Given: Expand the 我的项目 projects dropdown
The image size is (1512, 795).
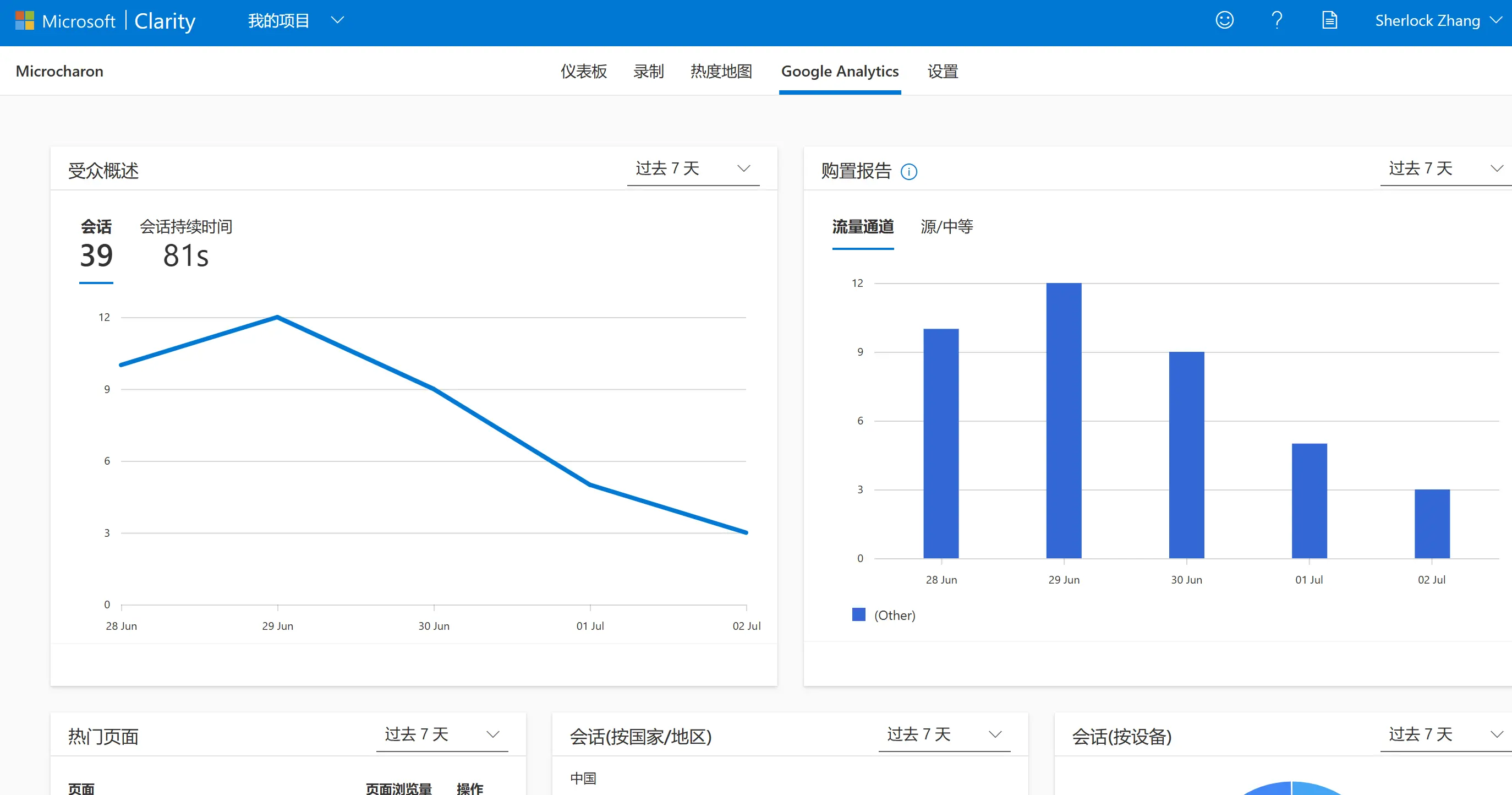Looking at the screenshot, I should click(296, 21).
